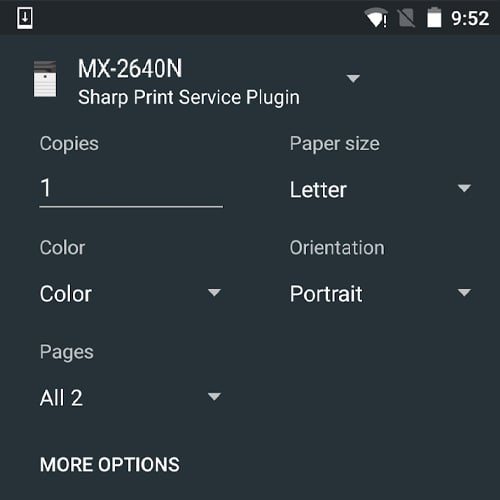The height and width of the screenshot is (500, 500).
Task: Open the Paper size Letter dropdown
Action: click(380, 190)
